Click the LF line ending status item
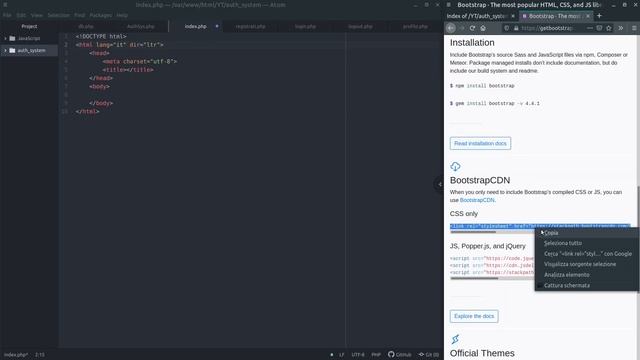The image size is (640, 360). 342,355
